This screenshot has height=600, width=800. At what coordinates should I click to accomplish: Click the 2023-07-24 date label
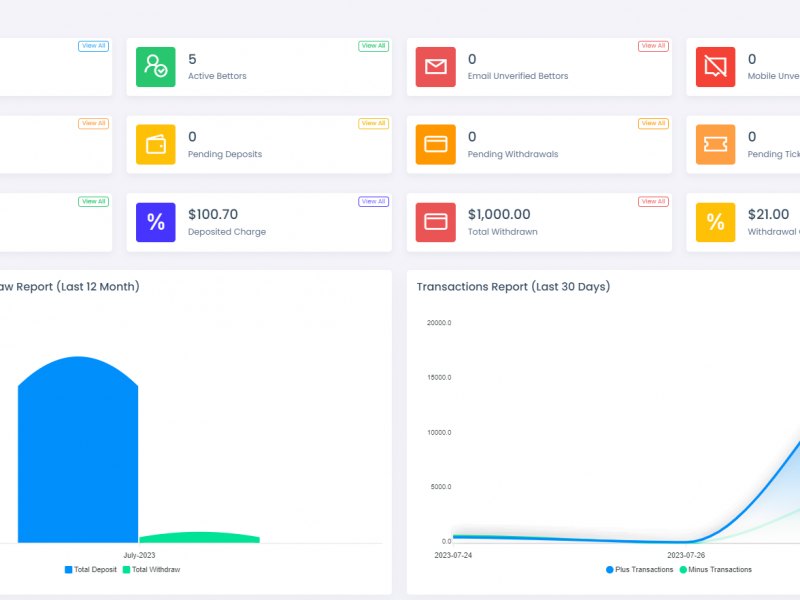tap(453, 555)
